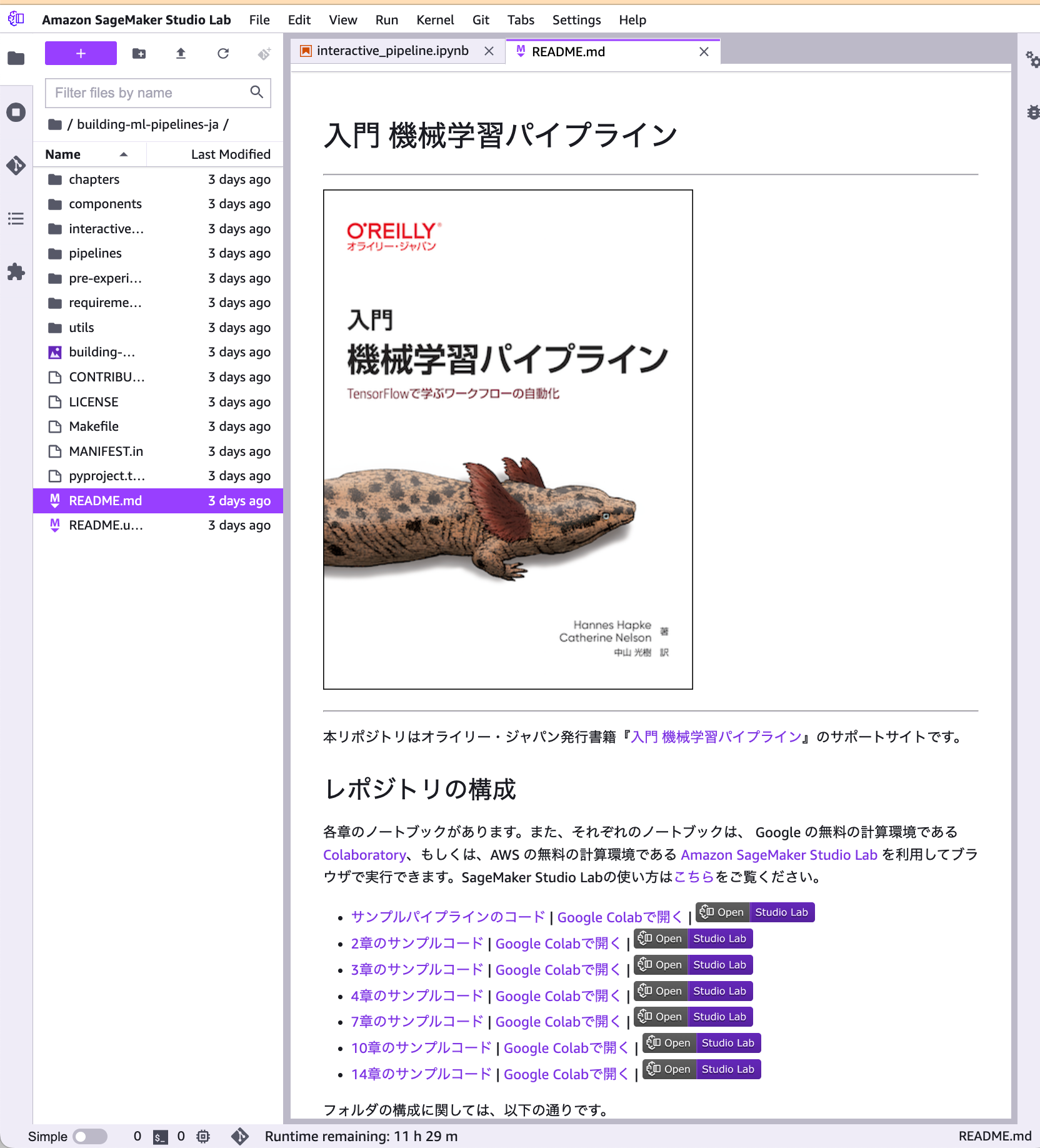Click the new launcher plus button
The width and height of the screenshot is (1040, 1148).
81,53
